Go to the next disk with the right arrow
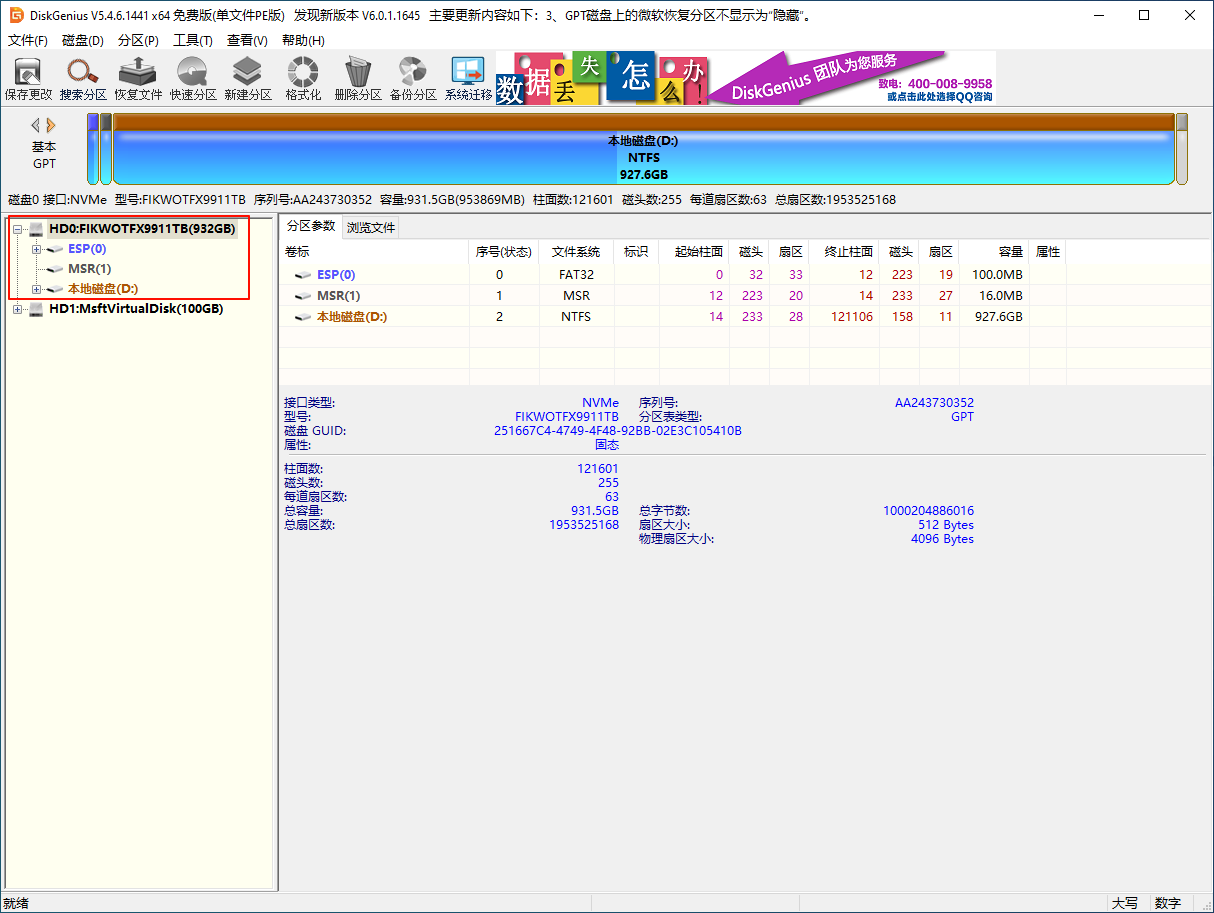 51,125
